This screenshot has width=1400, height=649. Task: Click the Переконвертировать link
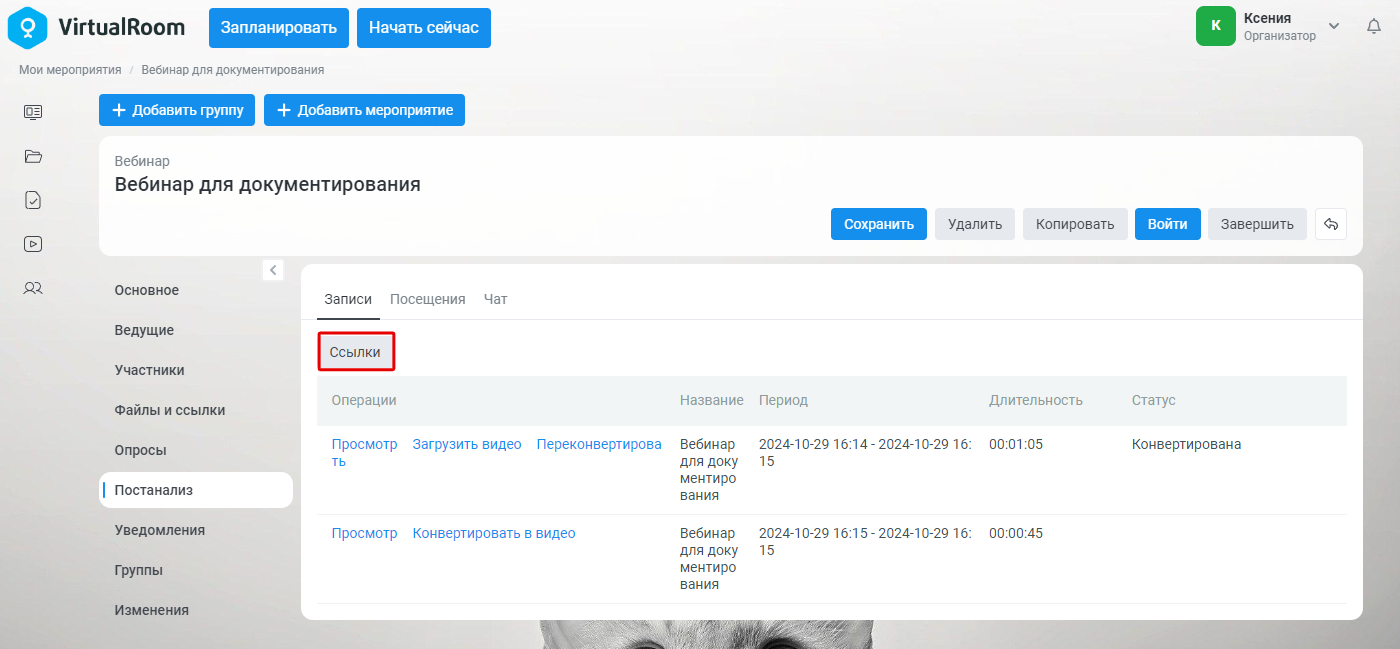[x=599, y=444]
